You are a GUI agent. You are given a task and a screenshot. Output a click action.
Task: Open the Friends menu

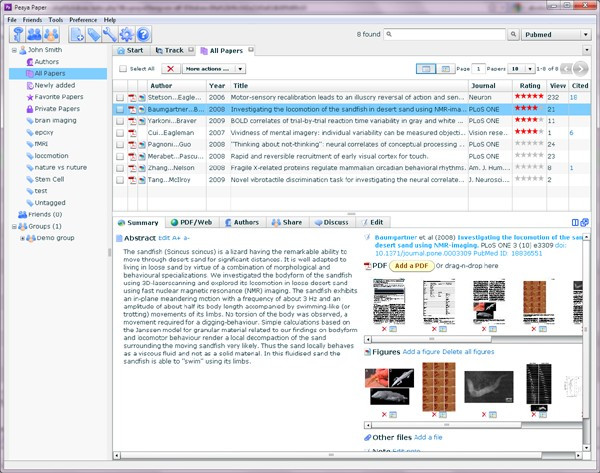coord(32,20)
